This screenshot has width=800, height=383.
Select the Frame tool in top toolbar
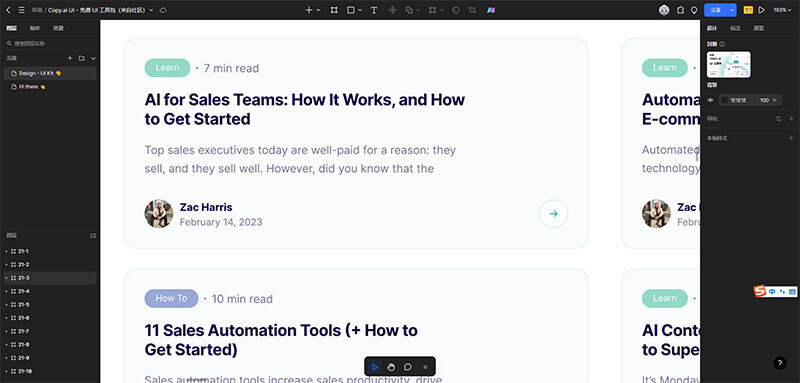pyautogui.click(x=334, y=10)
